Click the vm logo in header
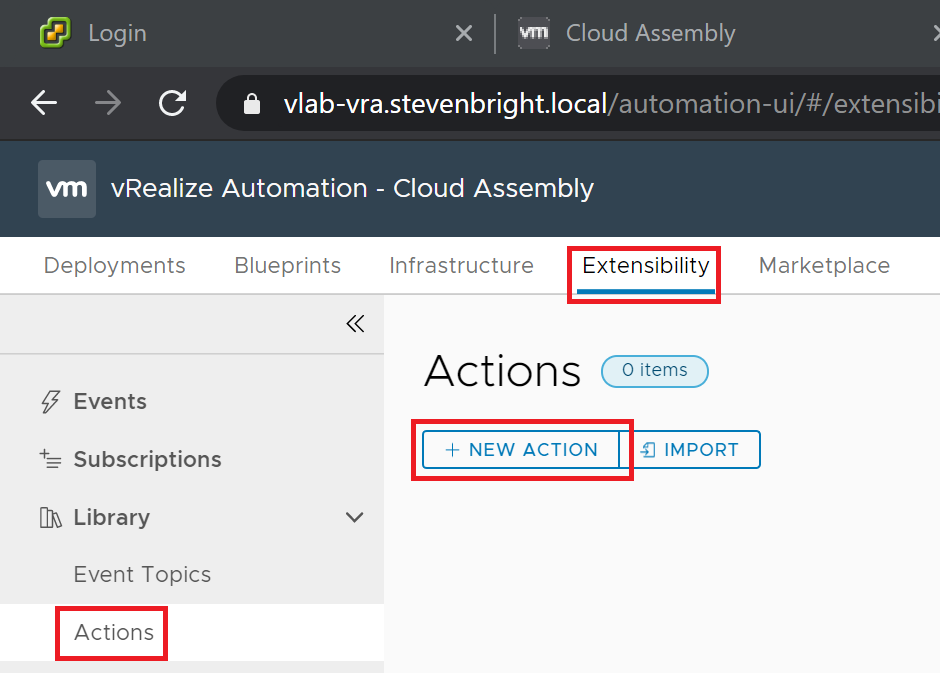Viewport: 940px width, 673px height. click(67, 189)
